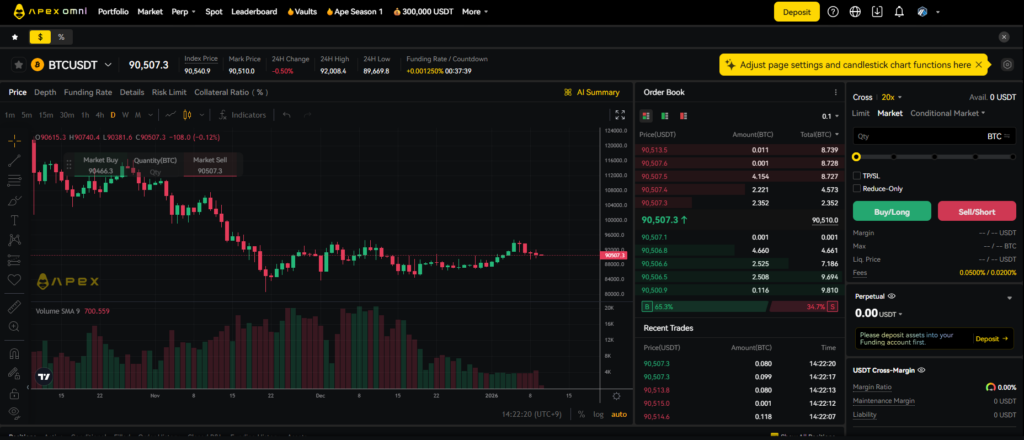Switch display to percent mode

(x=61, y=37)
